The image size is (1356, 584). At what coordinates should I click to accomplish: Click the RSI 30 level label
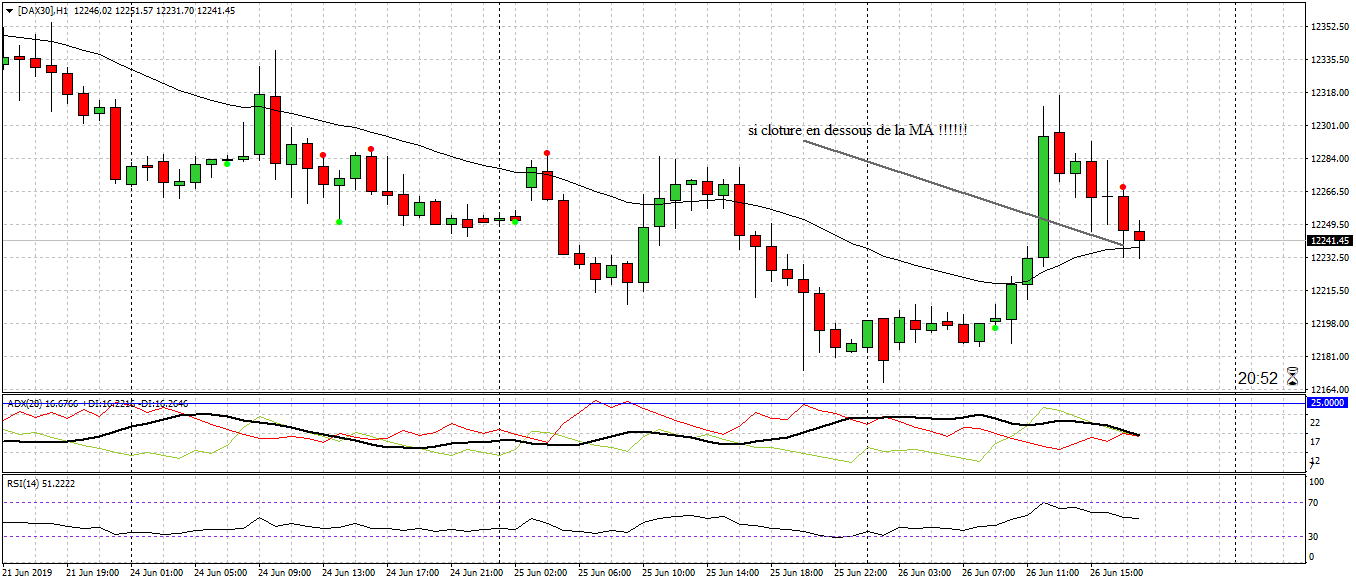(x=1316, y=537)
